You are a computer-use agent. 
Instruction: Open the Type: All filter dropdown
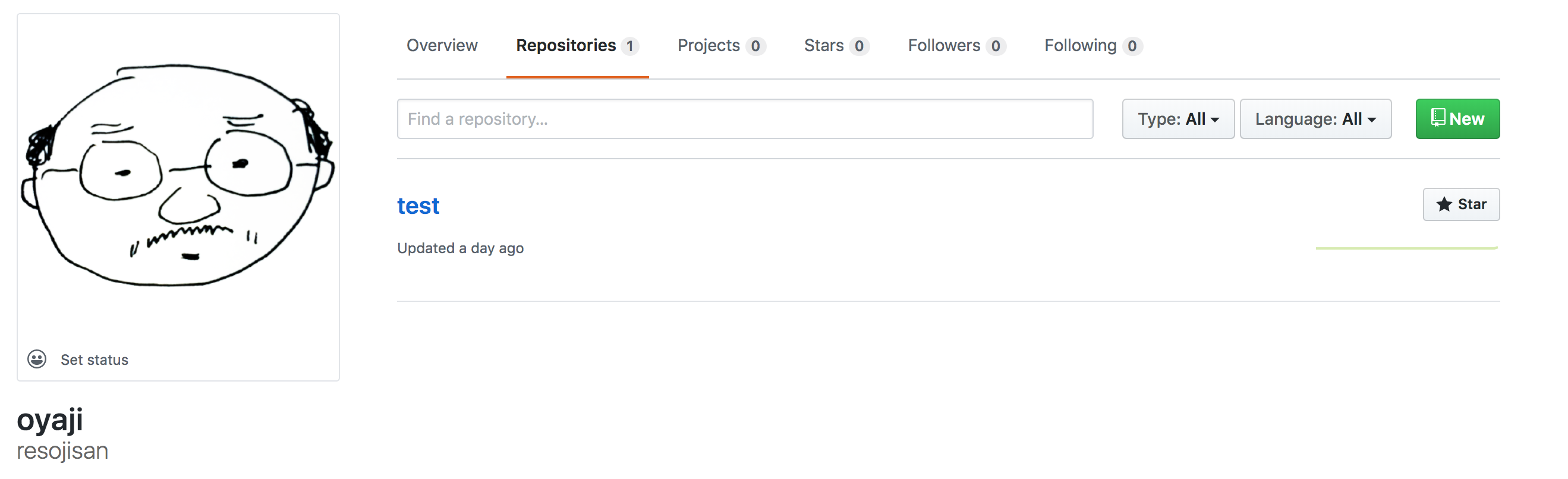click(1177, 119)
